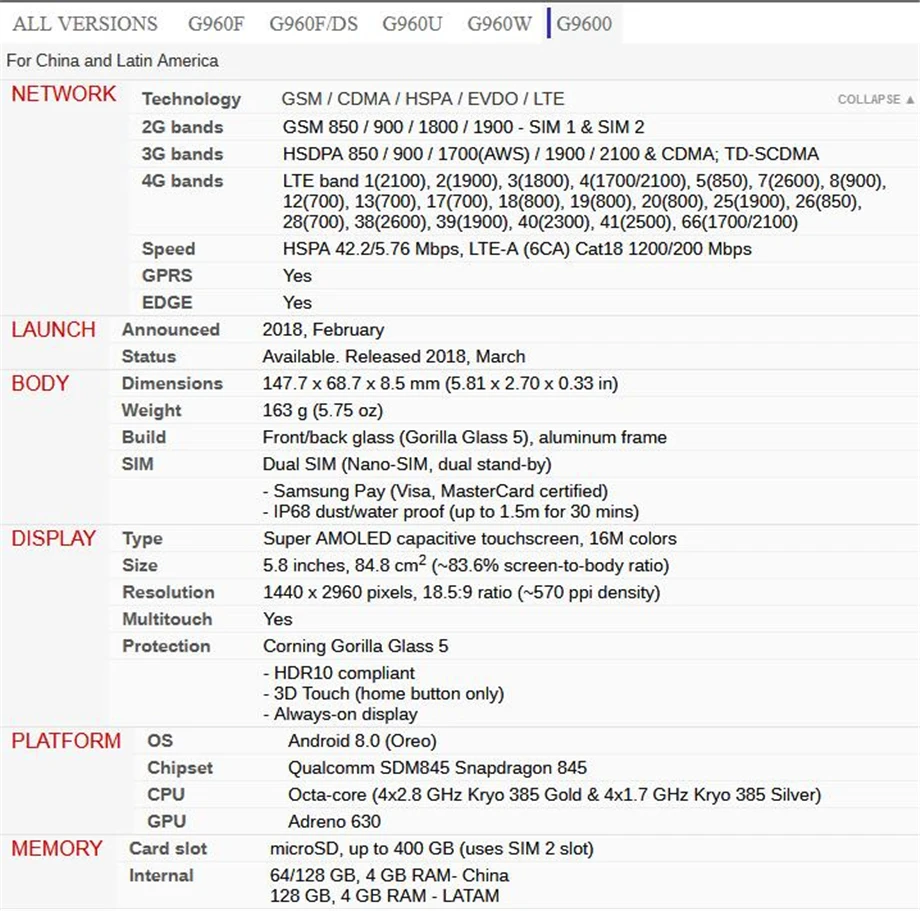Click the Always-on display line
The image size is (920, 911).
point(340,714)
